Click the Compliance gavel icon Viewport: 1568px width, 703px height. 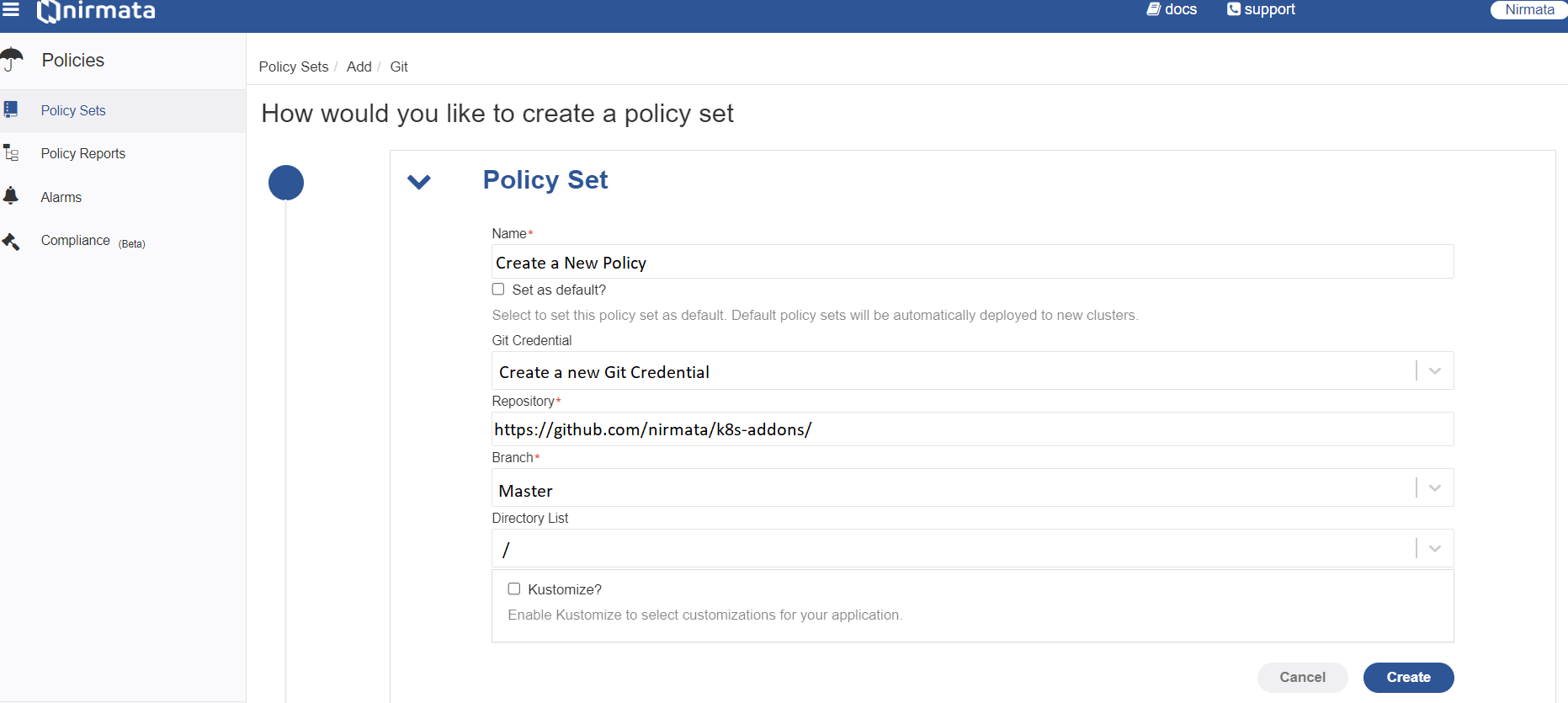tap(11, 242)
